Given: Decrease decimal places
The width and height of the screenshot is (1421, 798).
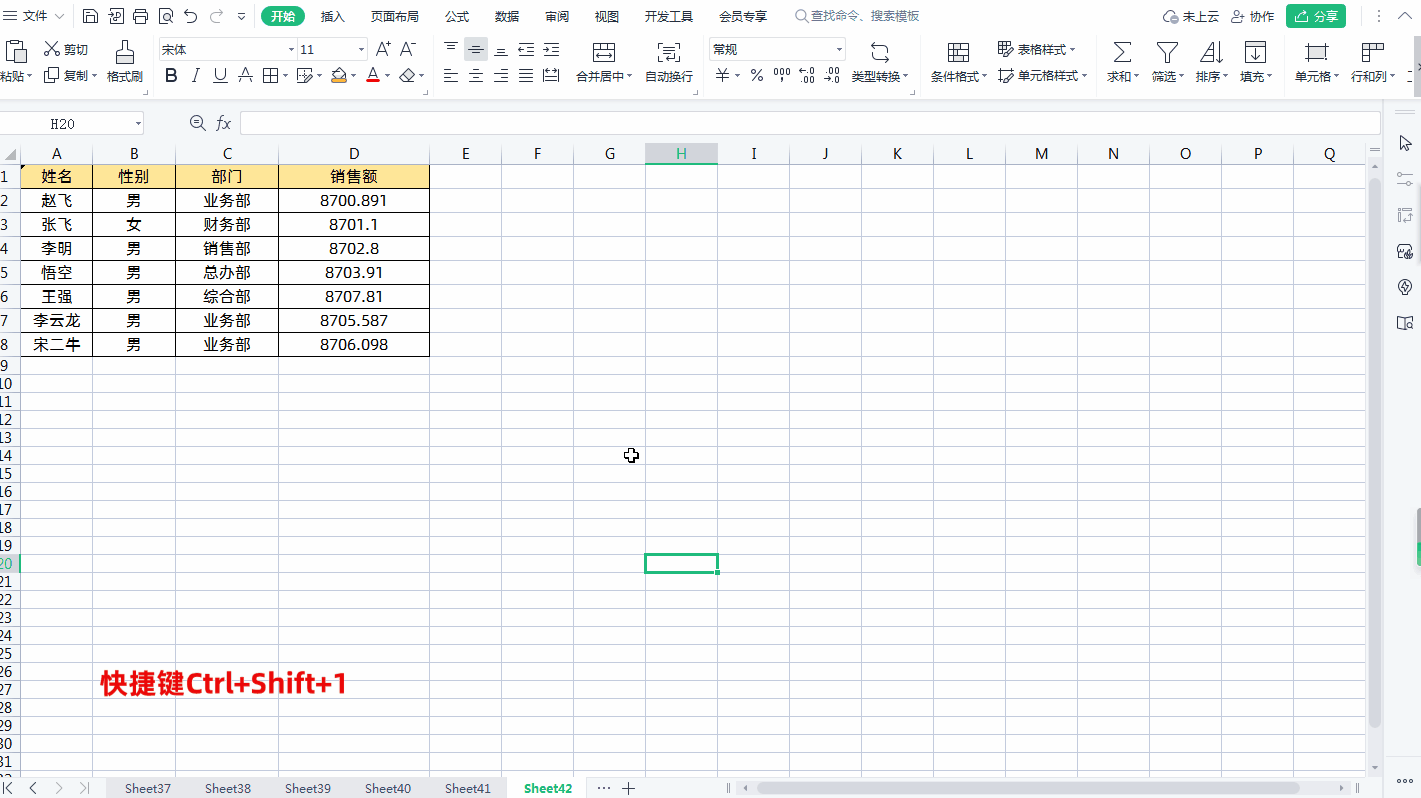Looking at the screenshot, I should pos(832,75).
